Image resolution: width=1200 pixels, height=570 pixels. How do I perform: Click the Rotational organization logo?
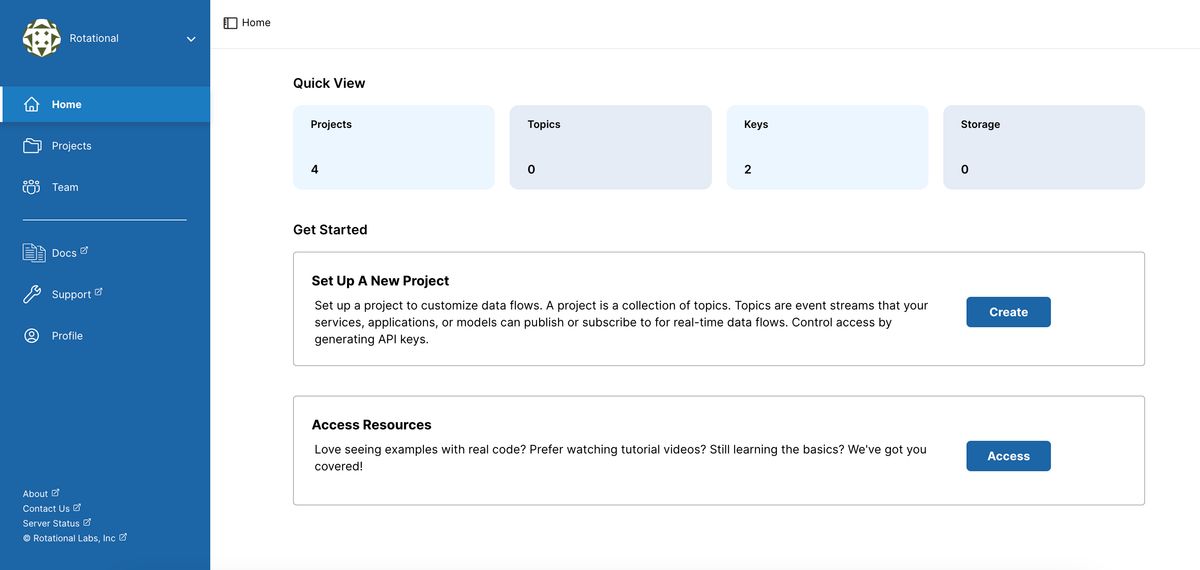point(42,38)
